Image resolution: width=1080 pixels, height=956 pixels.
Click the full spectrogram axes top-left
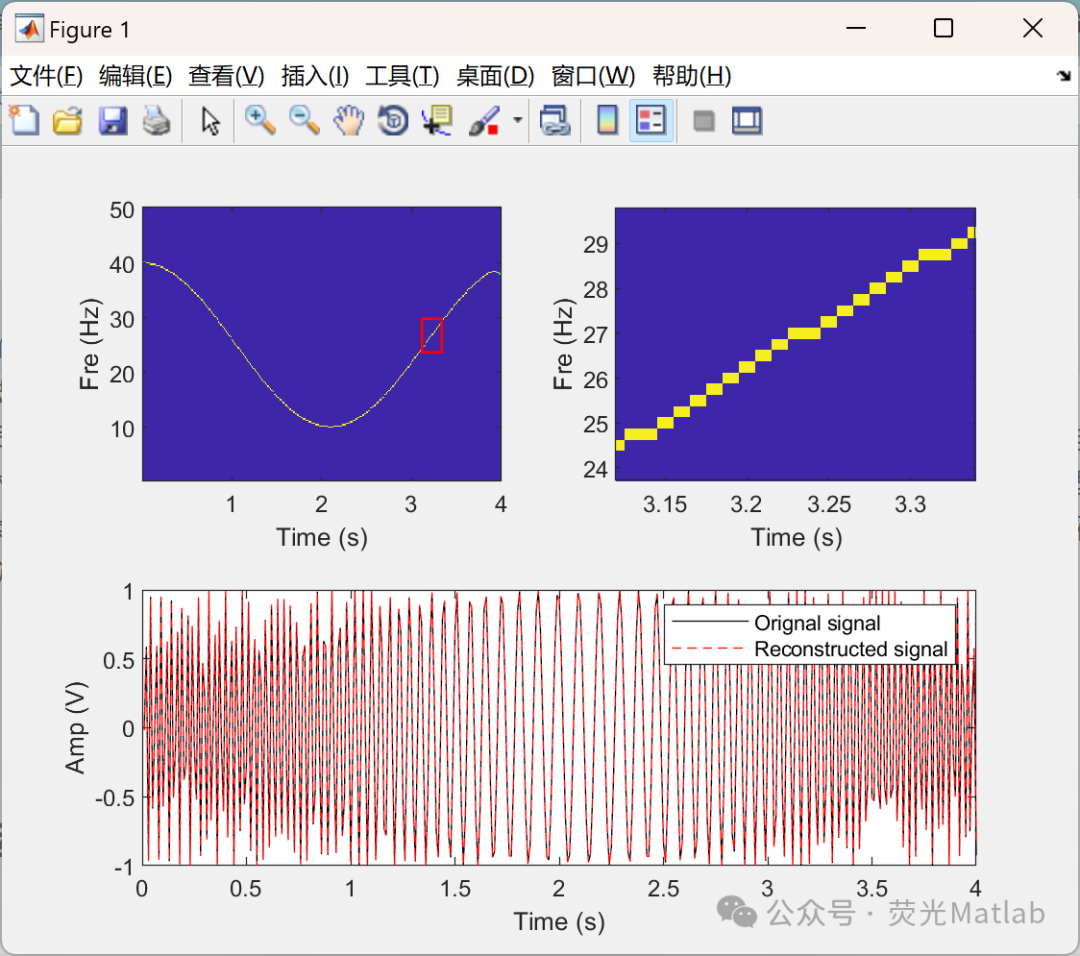[322, 344]
